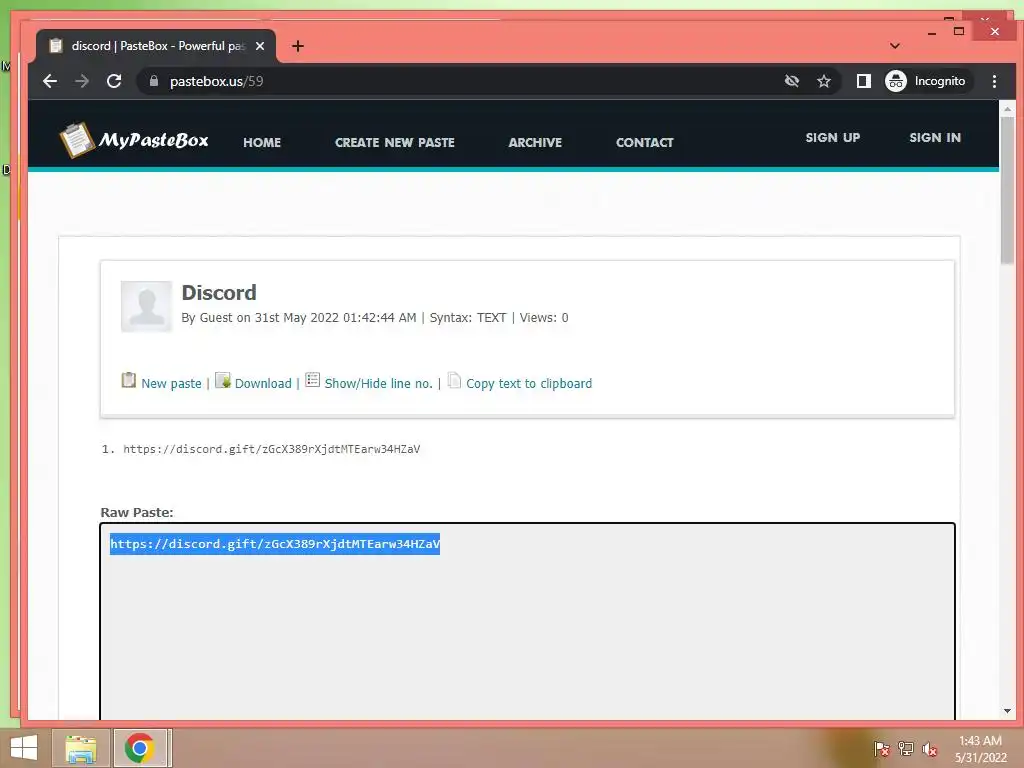Open CREATE NEW PASTE page
Viewport: 1024px width, 768px height.
click(x=394, y=142)
